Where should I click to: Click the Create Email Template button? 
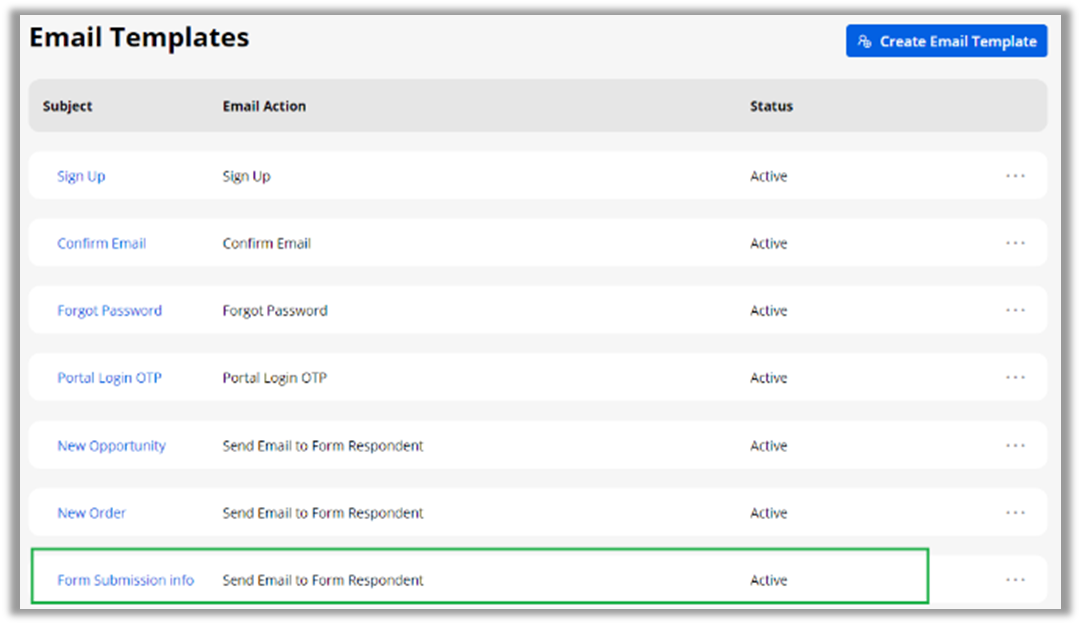click(946, 41)
